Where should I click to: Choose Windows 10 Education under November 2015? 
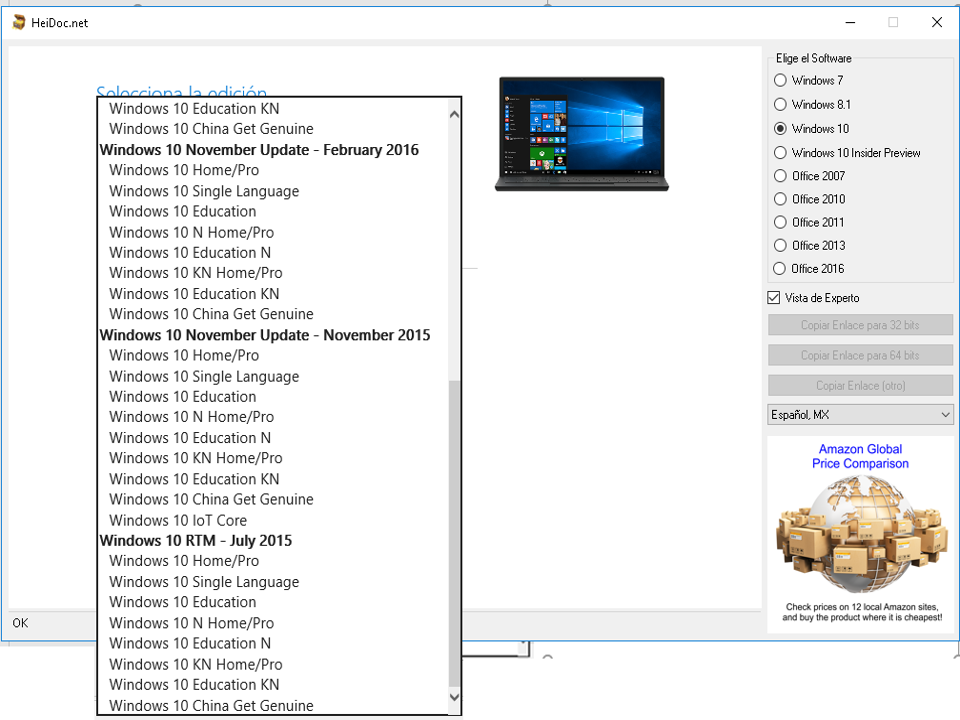pyautogui.click(x=182, y=397)
